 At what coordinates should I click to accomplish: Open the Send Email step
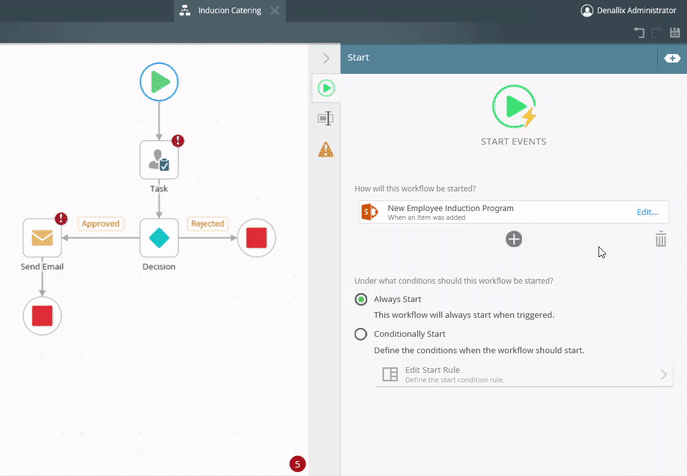(42, 238)
